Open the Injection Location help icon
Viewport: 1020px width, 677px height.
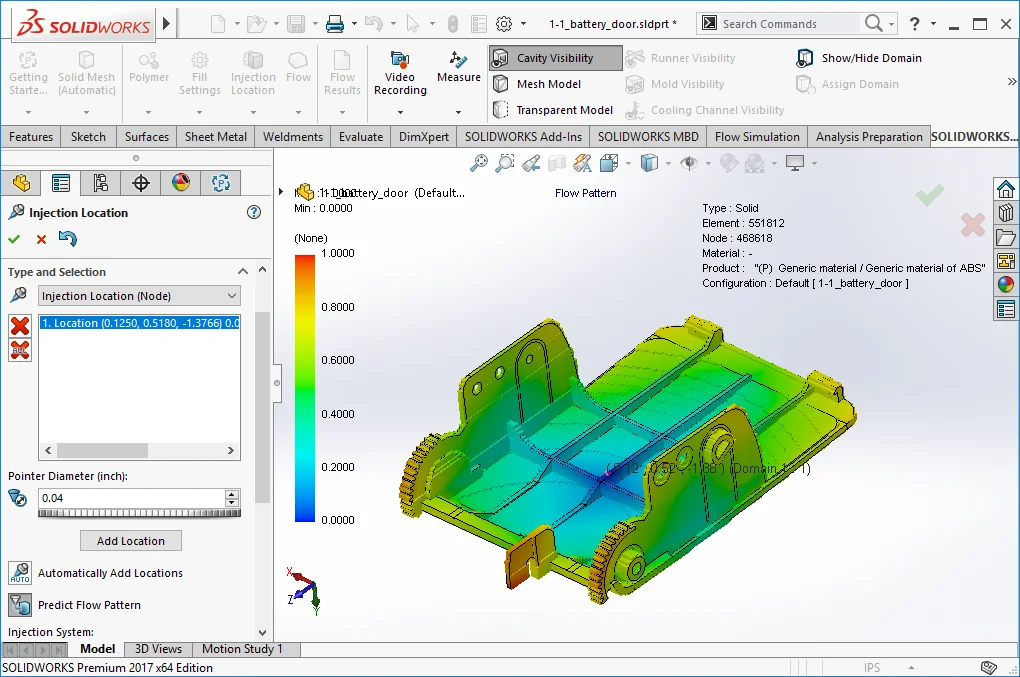(x=254, y=212)
